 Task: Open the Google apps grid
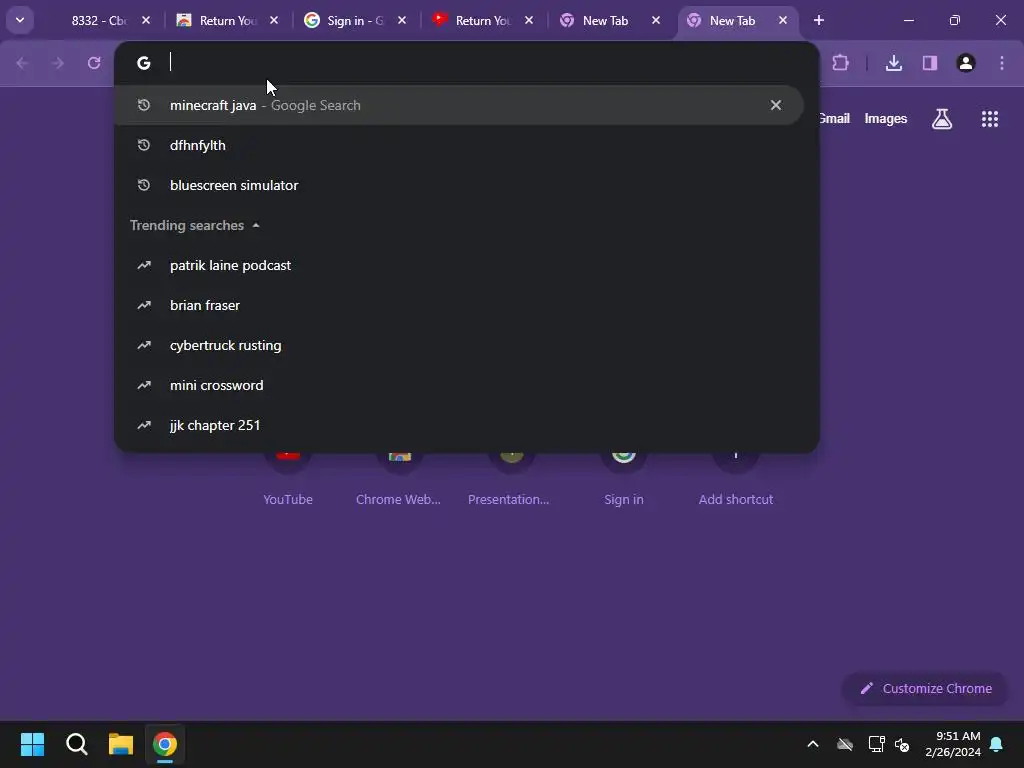coord(990,119)
